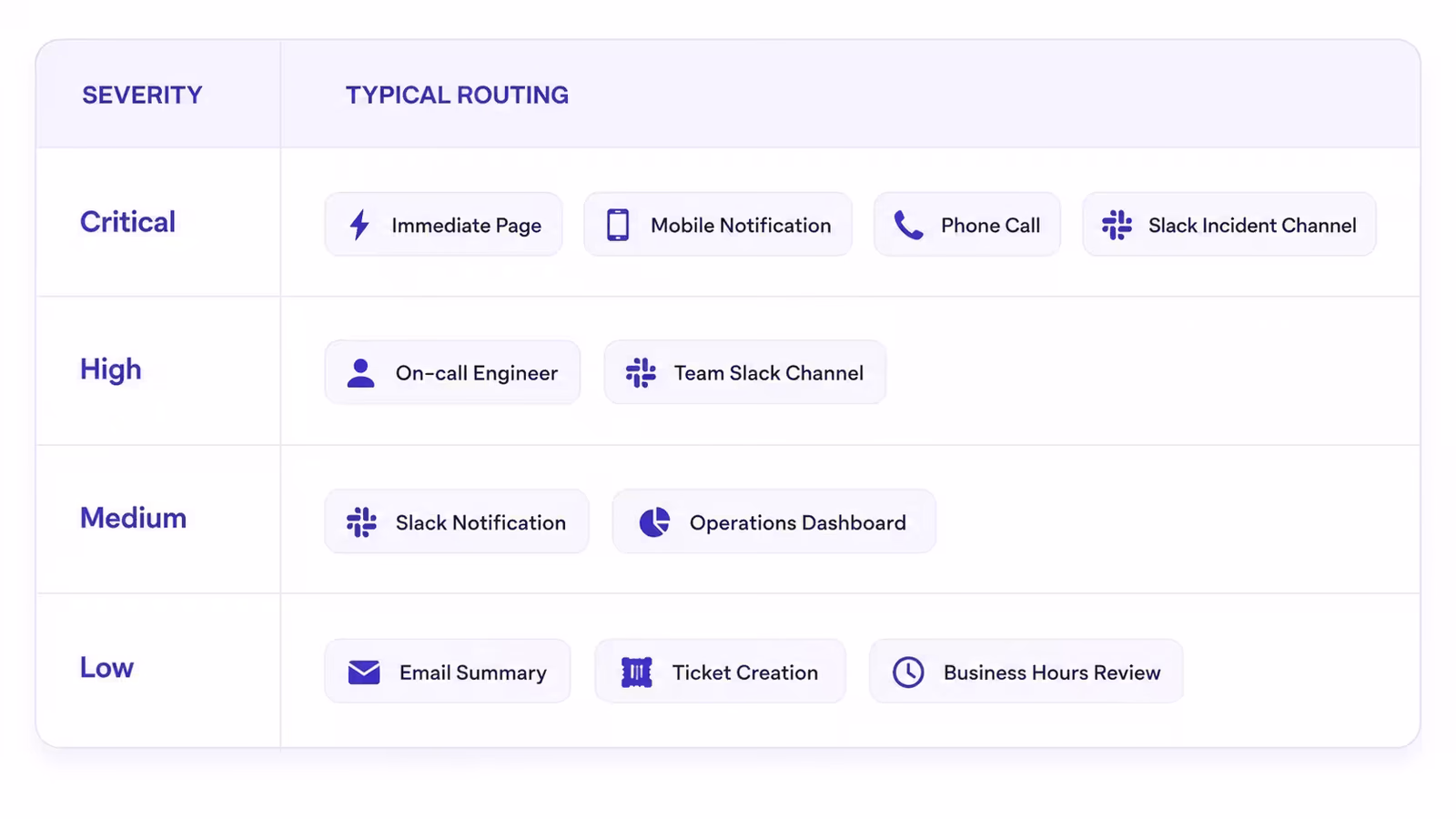
Task: Click the envelope icon for Email Summary
Action: coord(364,672)
